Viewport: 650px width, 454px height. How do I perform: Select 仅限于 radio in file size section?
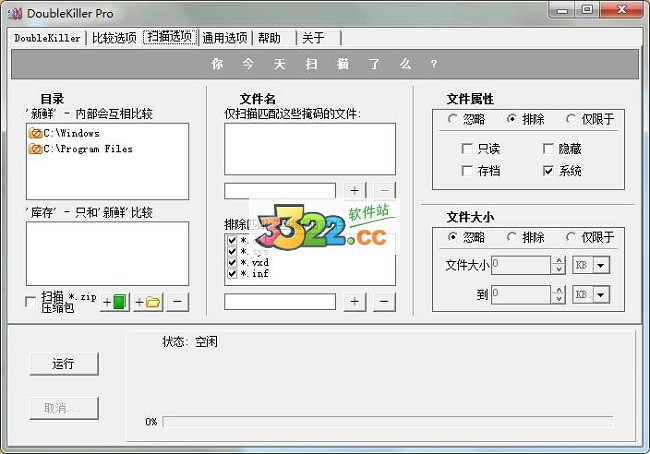coord(571,237)
